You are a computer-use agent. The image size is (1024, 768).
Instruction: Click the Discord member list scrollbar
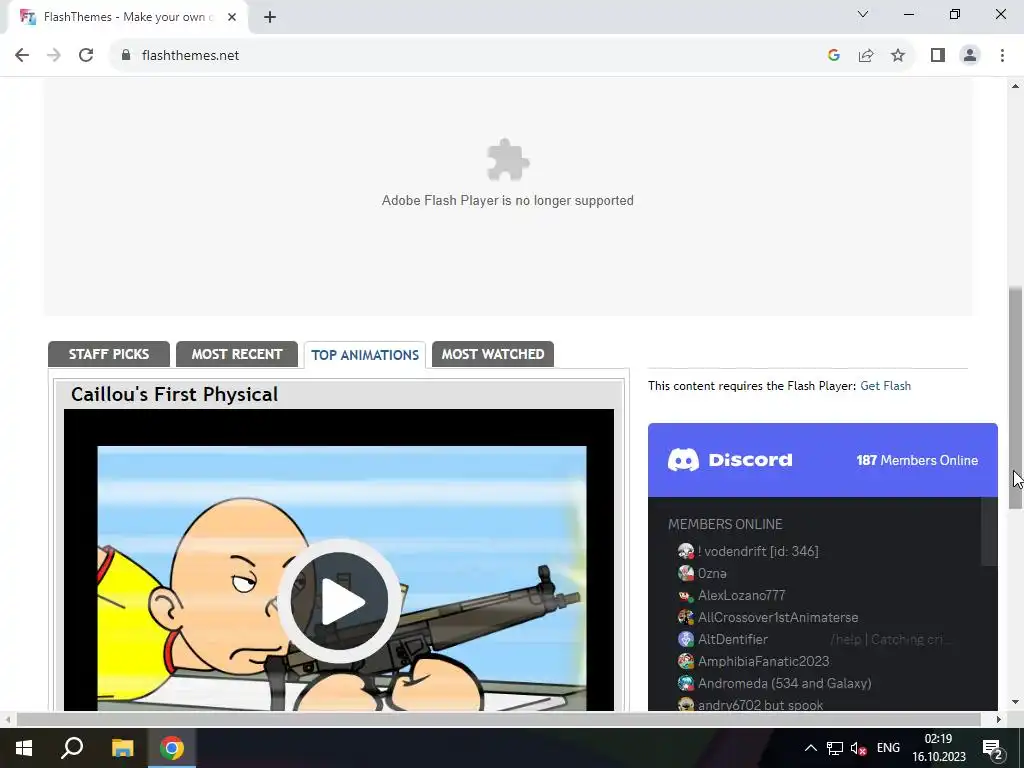989,532
